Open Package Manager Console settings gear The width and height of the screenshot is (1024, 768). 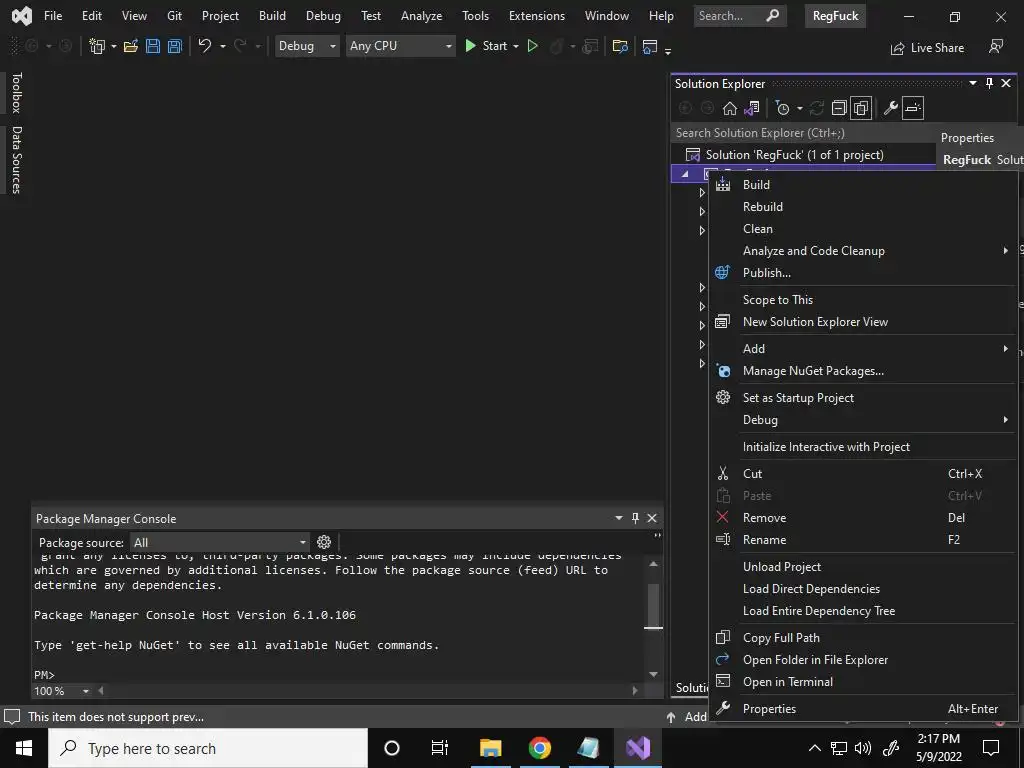click(324, 542)
